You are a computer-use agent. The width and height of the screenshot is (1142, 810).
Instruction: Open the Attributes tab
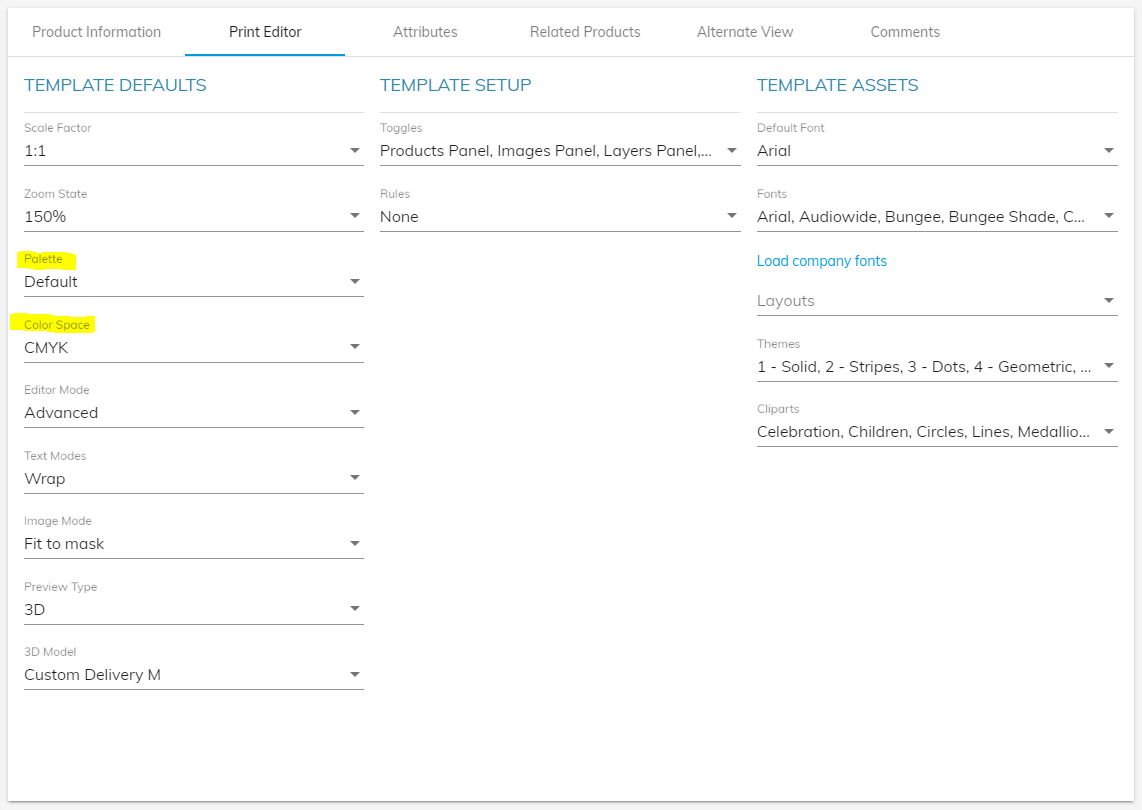[x=425, y=32]
